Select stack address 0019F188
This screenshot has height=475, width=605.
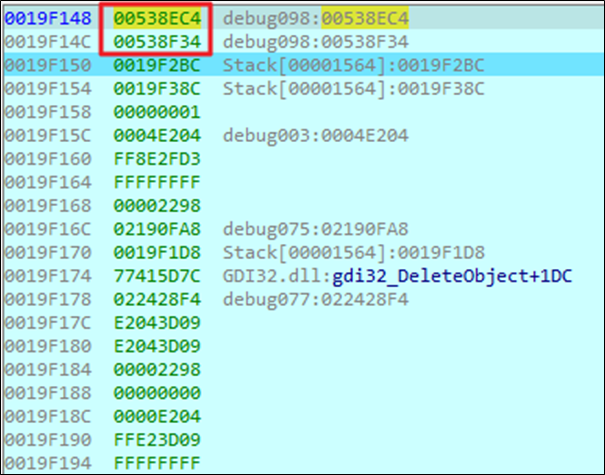(x=48, y=393)
